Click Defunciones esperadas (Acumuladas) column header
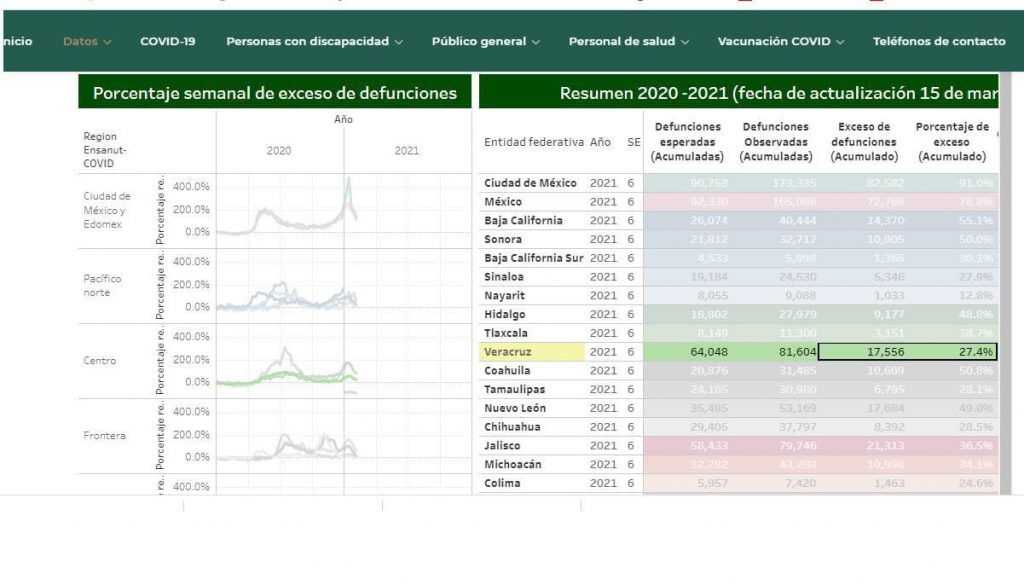 (687, 142)
